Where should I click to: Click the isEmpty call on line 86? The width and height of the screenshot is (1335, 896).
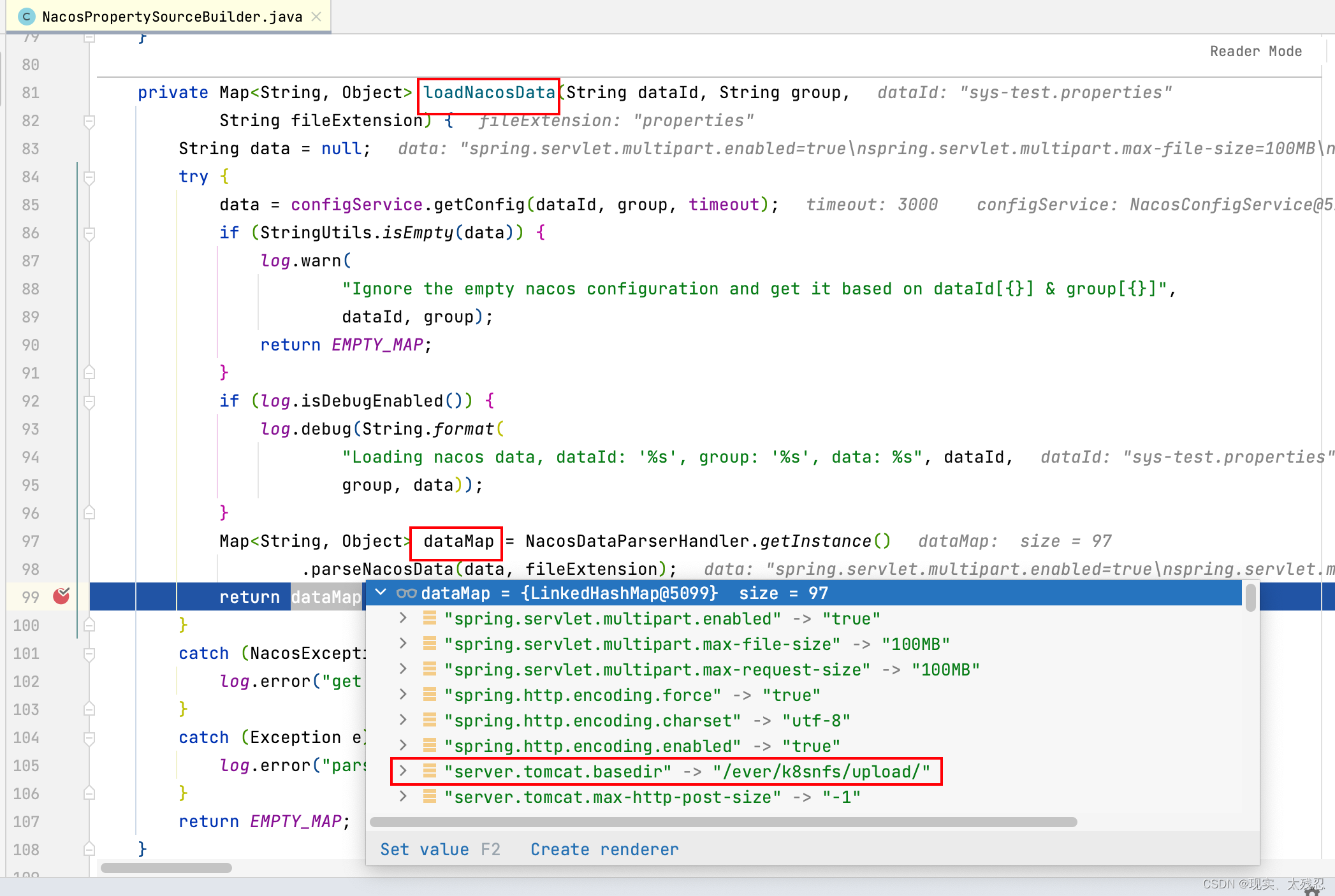pyautogui.click(x=418, y=233)
